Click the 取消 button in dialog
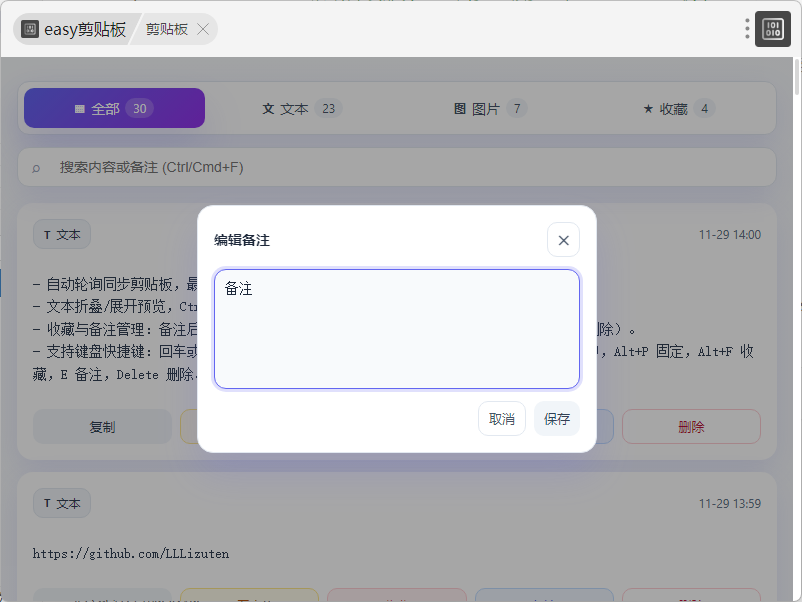The height and width of the screenshot is (602, 802). coord(502,419)
